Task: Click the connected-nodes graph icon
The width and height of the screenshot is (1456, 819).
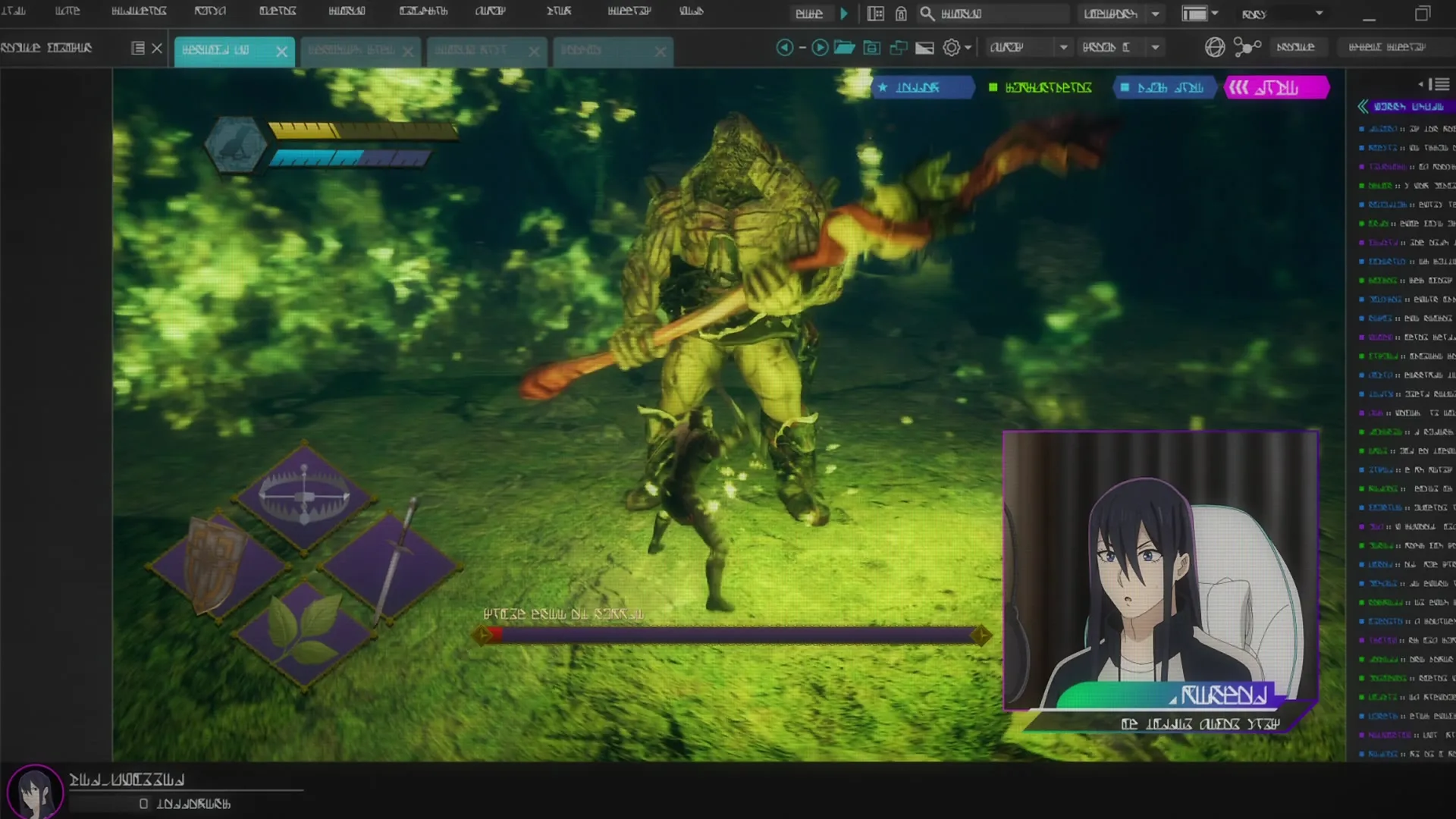Action: pos(1247,47)
